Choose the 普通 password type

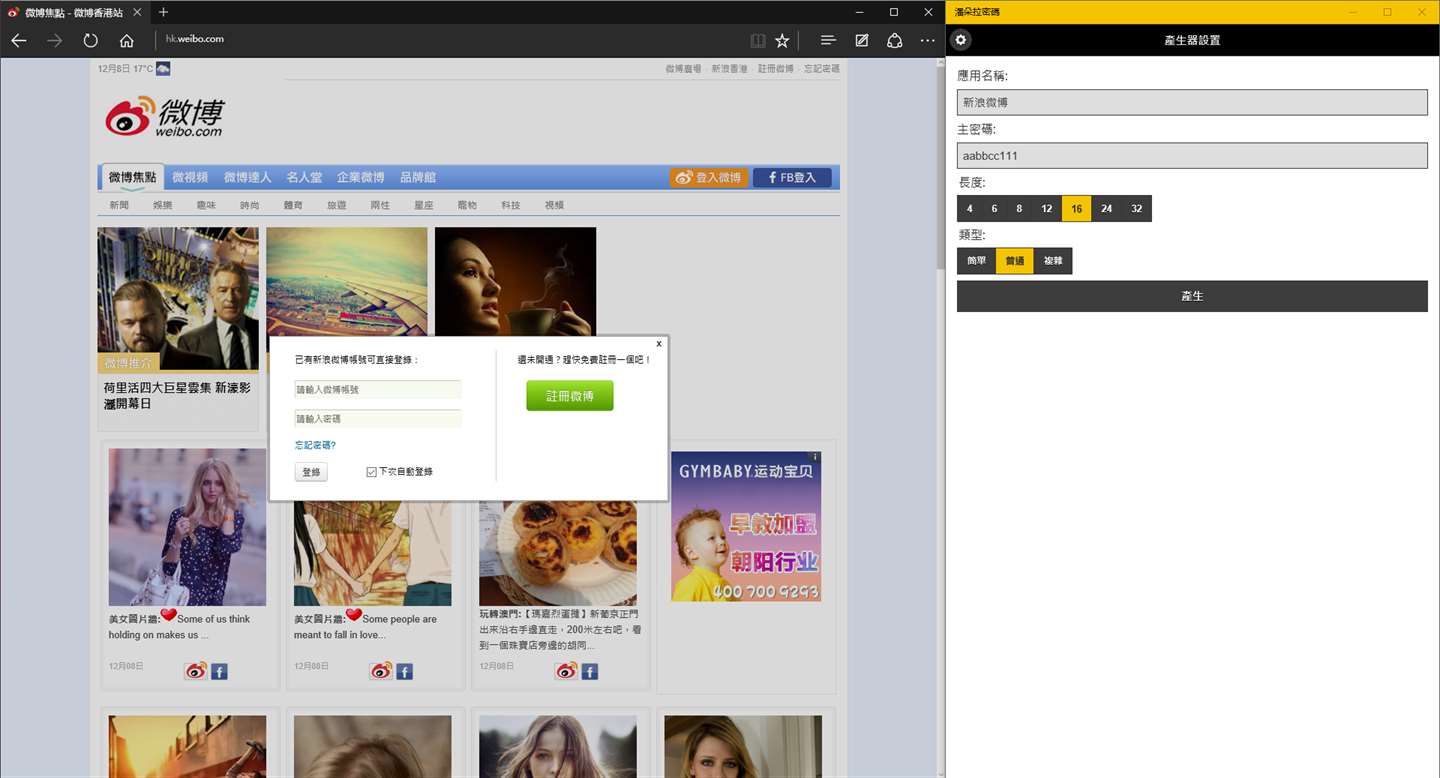point(1014,261)
